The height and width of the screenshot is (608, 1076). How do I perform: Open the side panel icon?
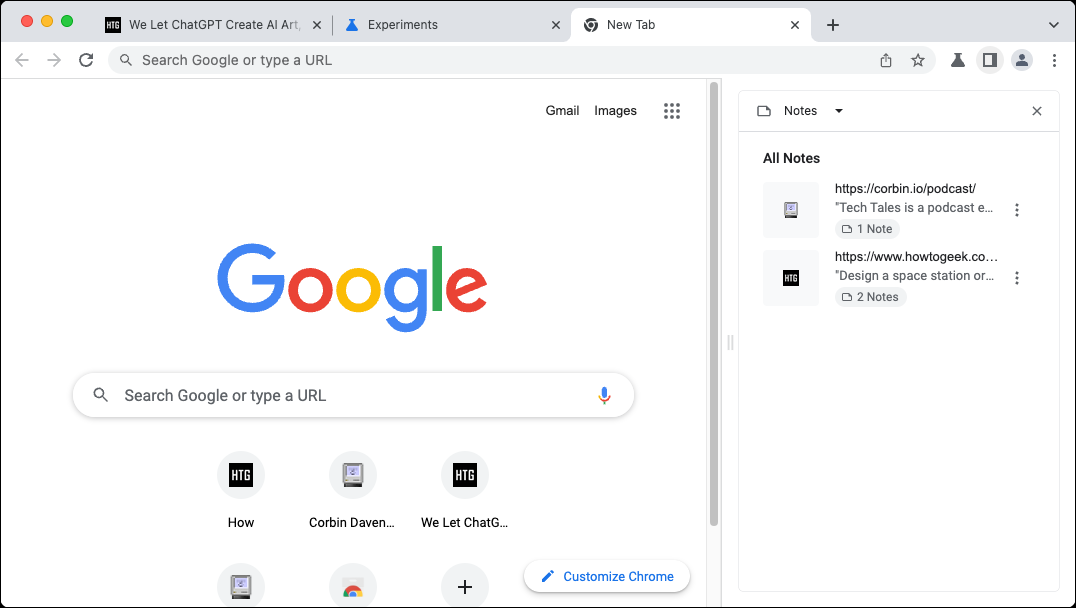click(x=989, y=60)
